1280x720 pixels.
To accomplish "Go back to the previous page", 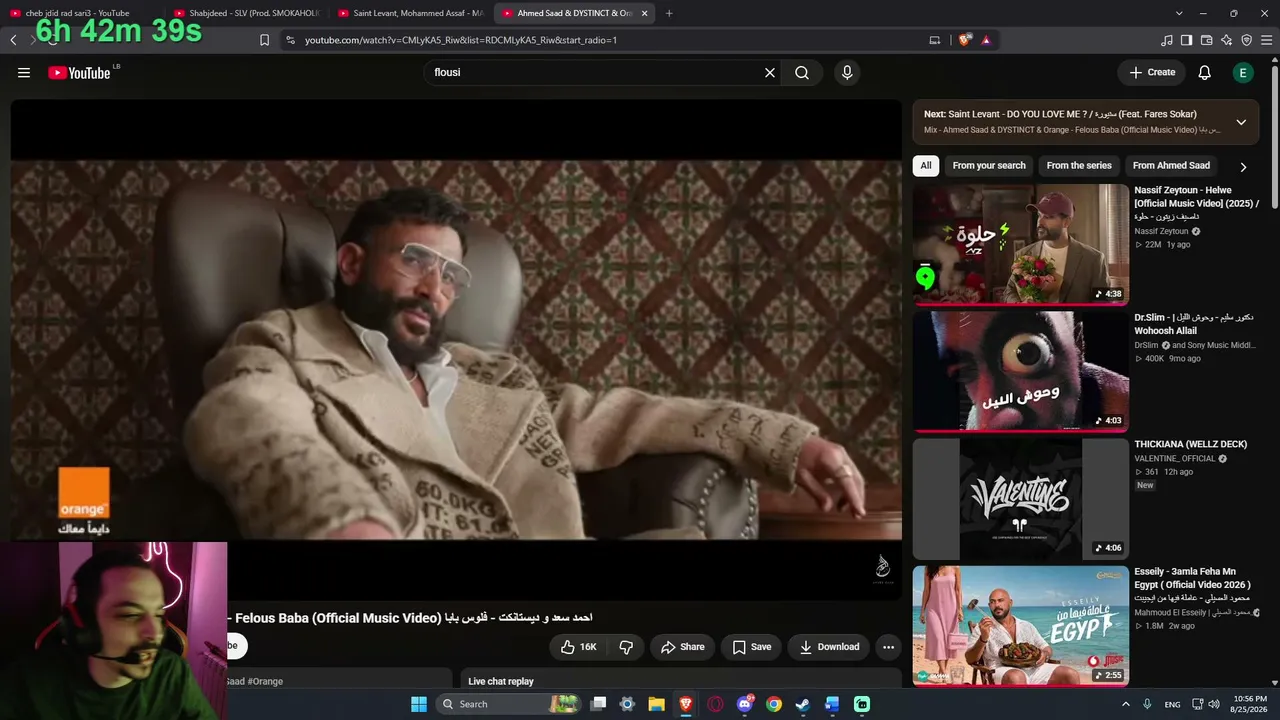I will (13, 40).
